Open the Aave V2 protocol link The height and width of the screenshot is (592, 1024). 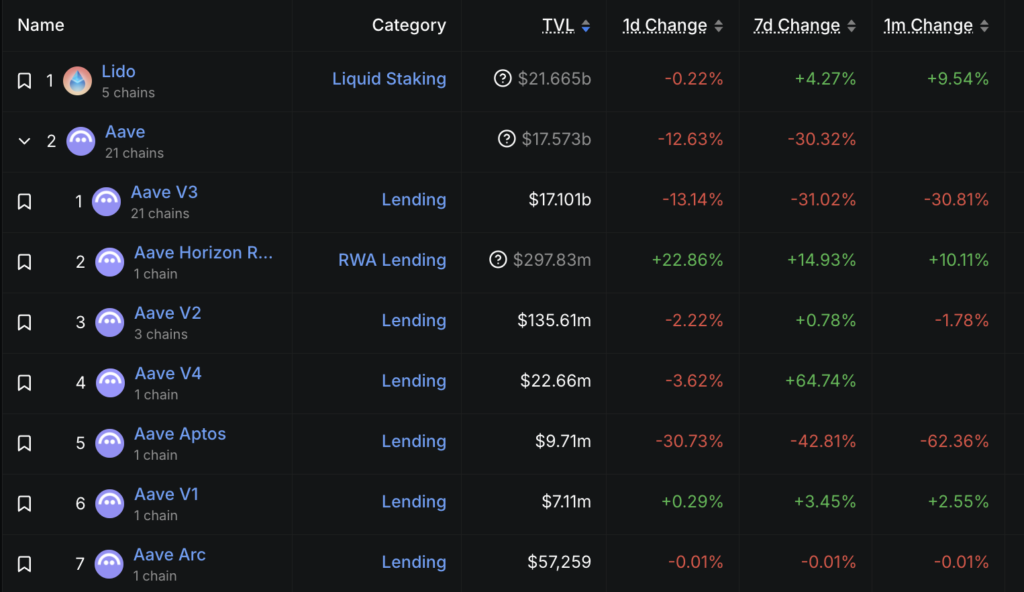(168, 313)
